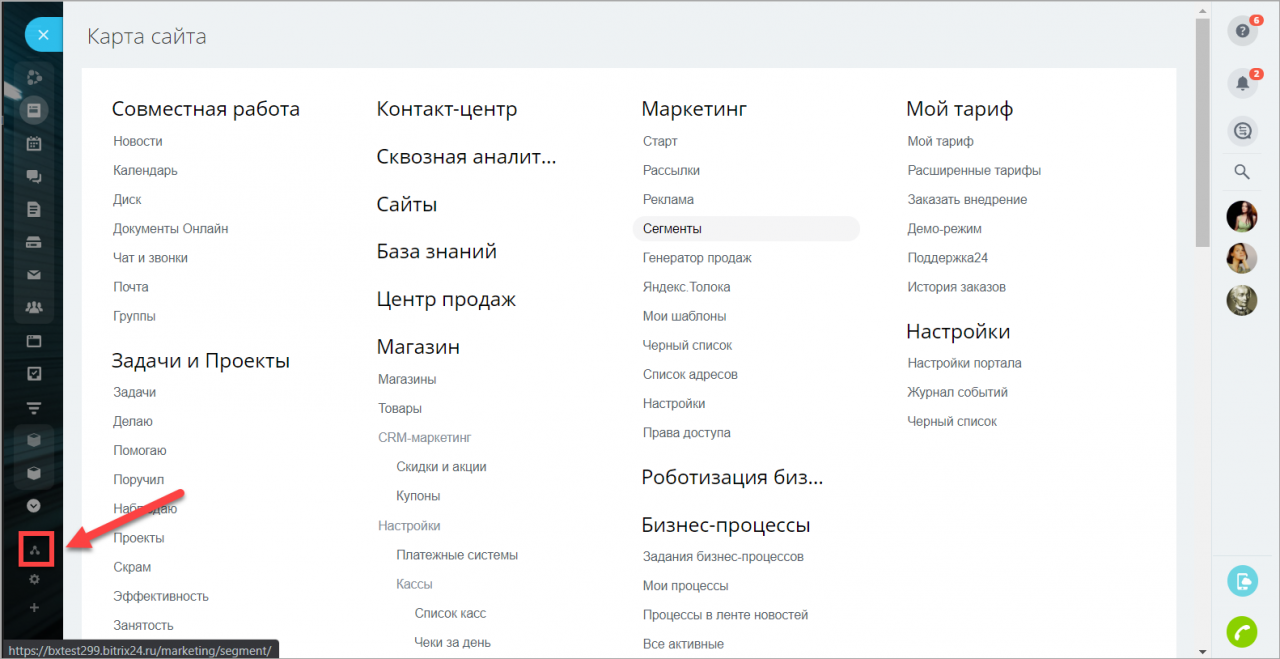
Task: Open the Настройки портала link
Action: (965, 363)
